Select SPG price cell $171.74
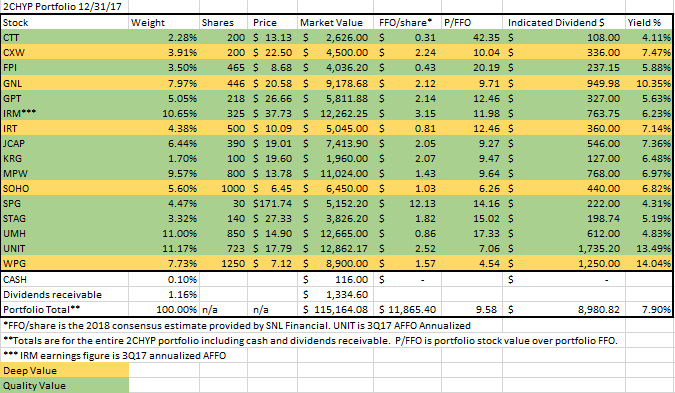The image size is (675, 393). (272, 204)
